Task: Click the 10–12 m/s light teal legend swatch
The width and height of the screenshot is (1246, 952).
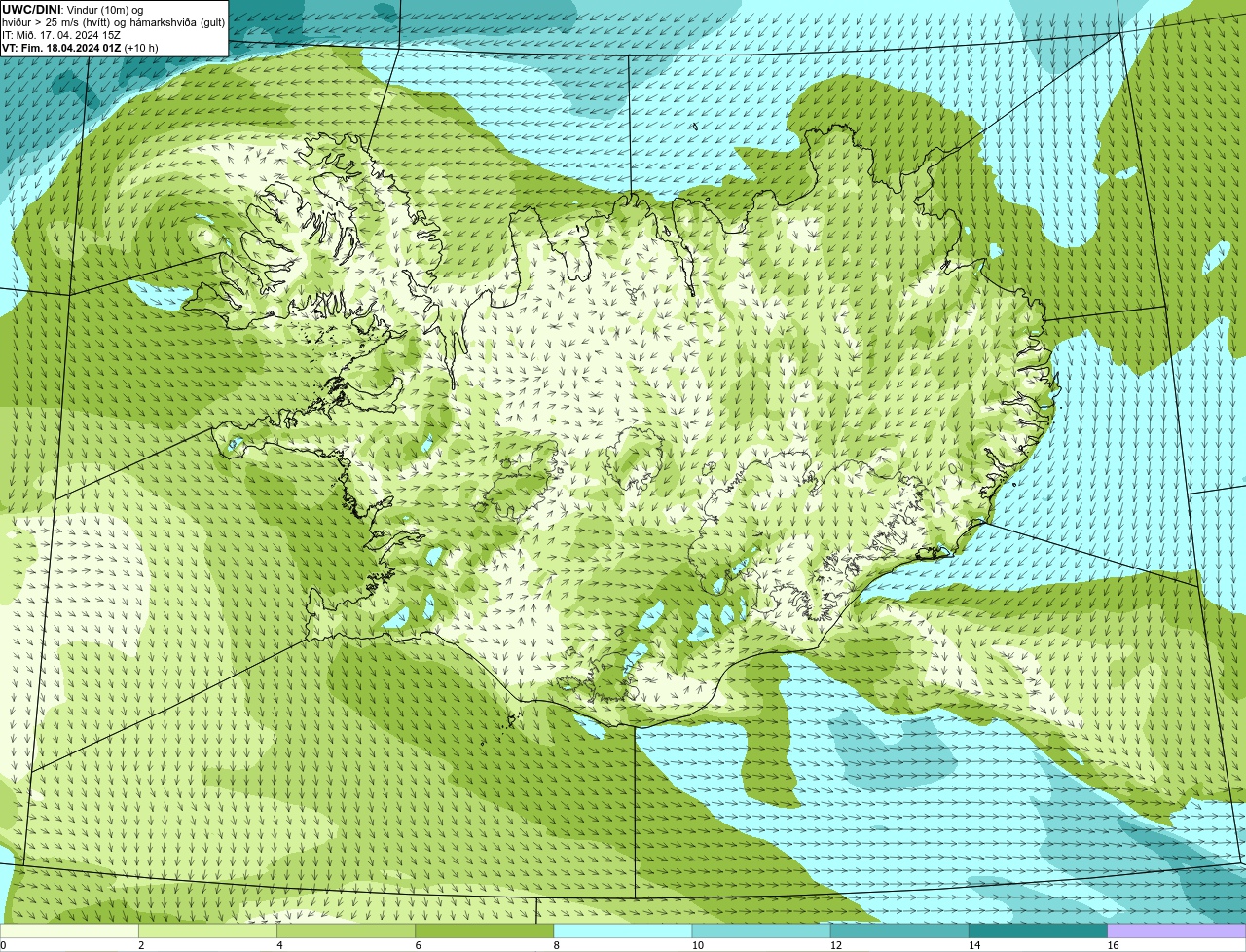Action: [761, 932]
